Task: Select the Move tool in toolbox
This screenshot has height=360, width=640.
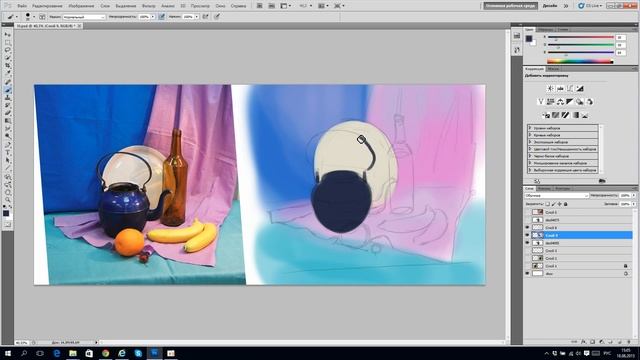Action: (7, 35)
